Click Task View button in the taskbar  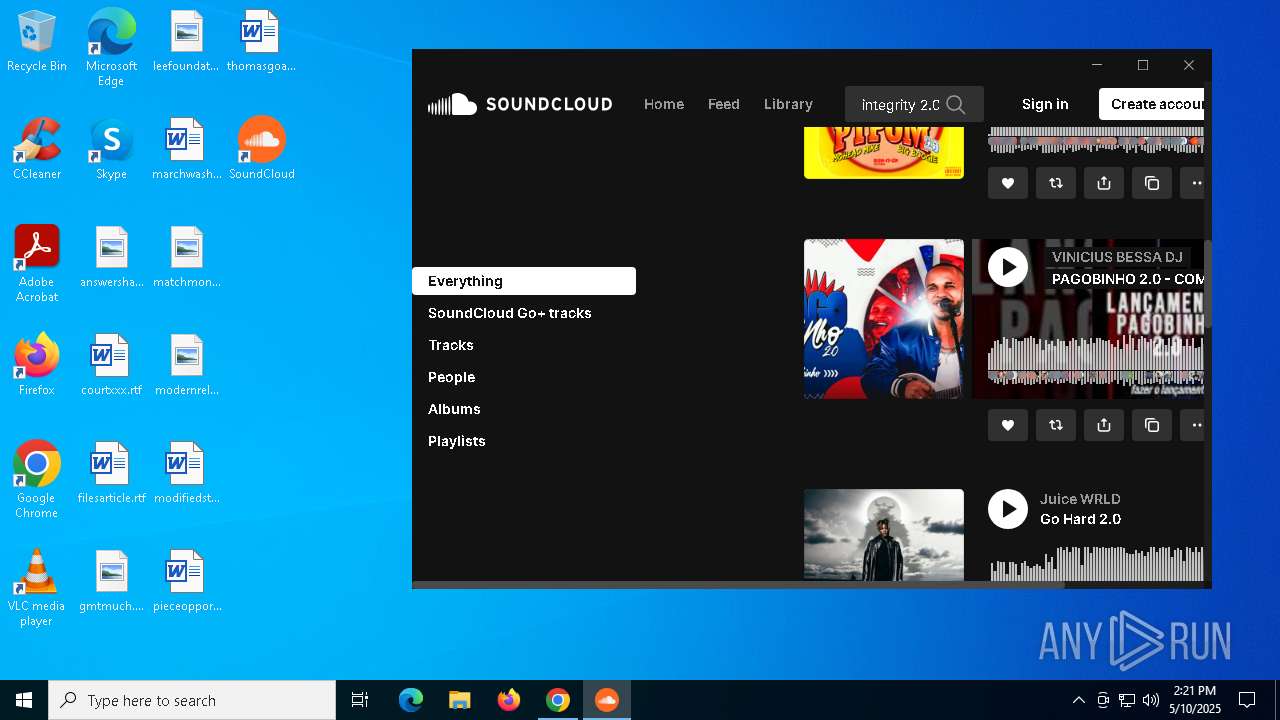tap(360, 700)
